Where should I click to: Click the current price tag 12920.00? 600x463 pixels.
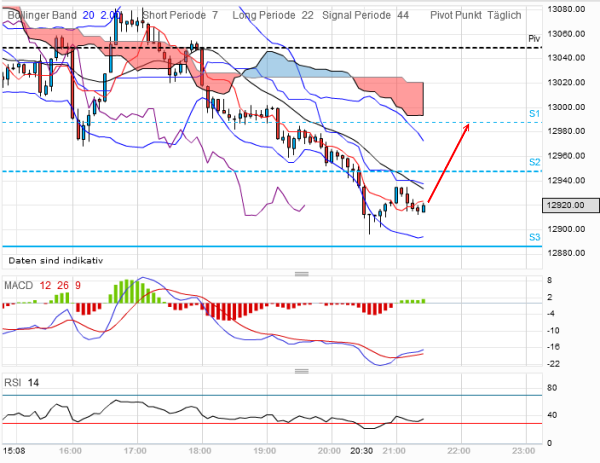[571, 205]
